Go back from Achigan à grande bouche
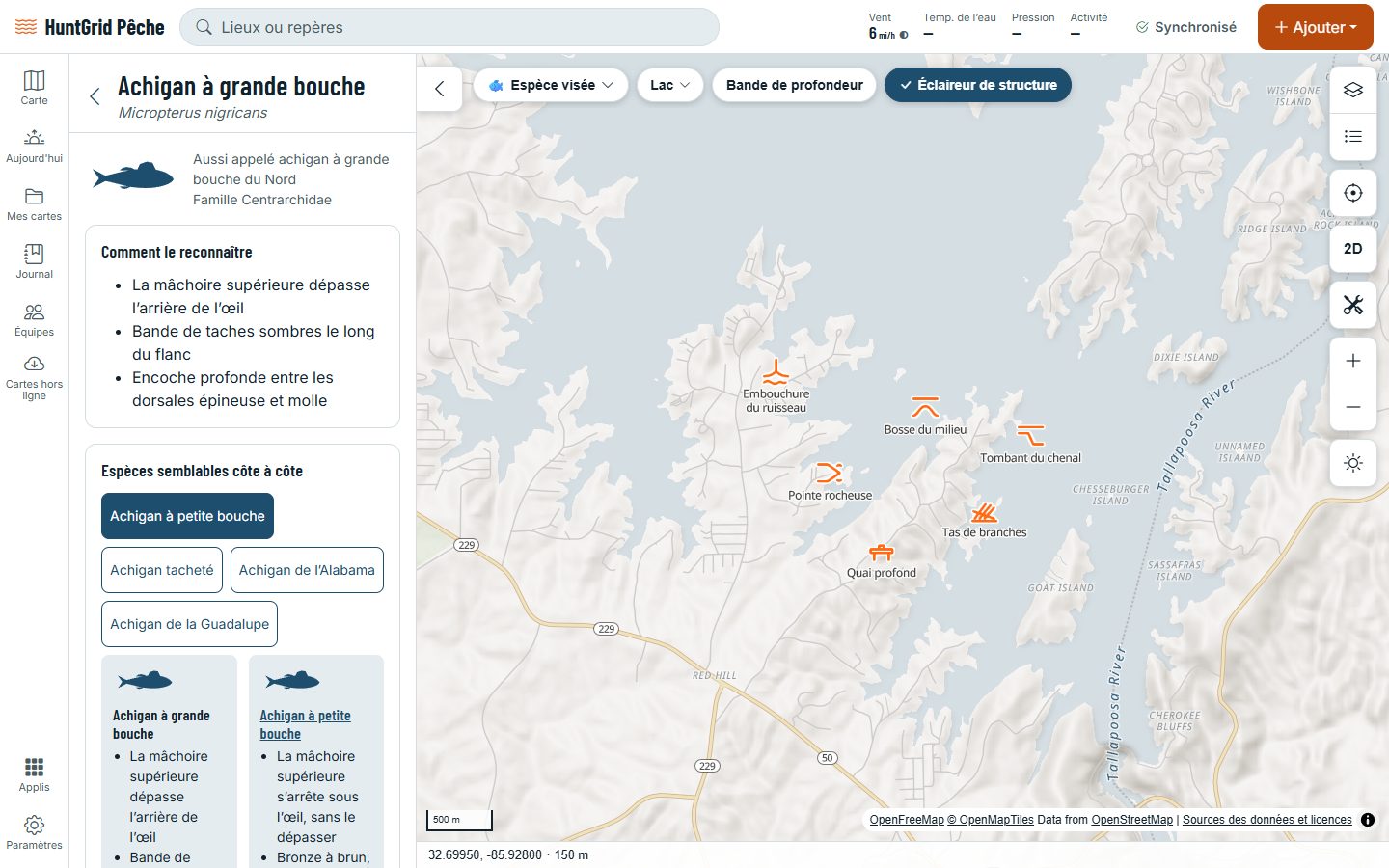Image resolution: width=1389 pixels, height=868 pixels. point(95,96)
